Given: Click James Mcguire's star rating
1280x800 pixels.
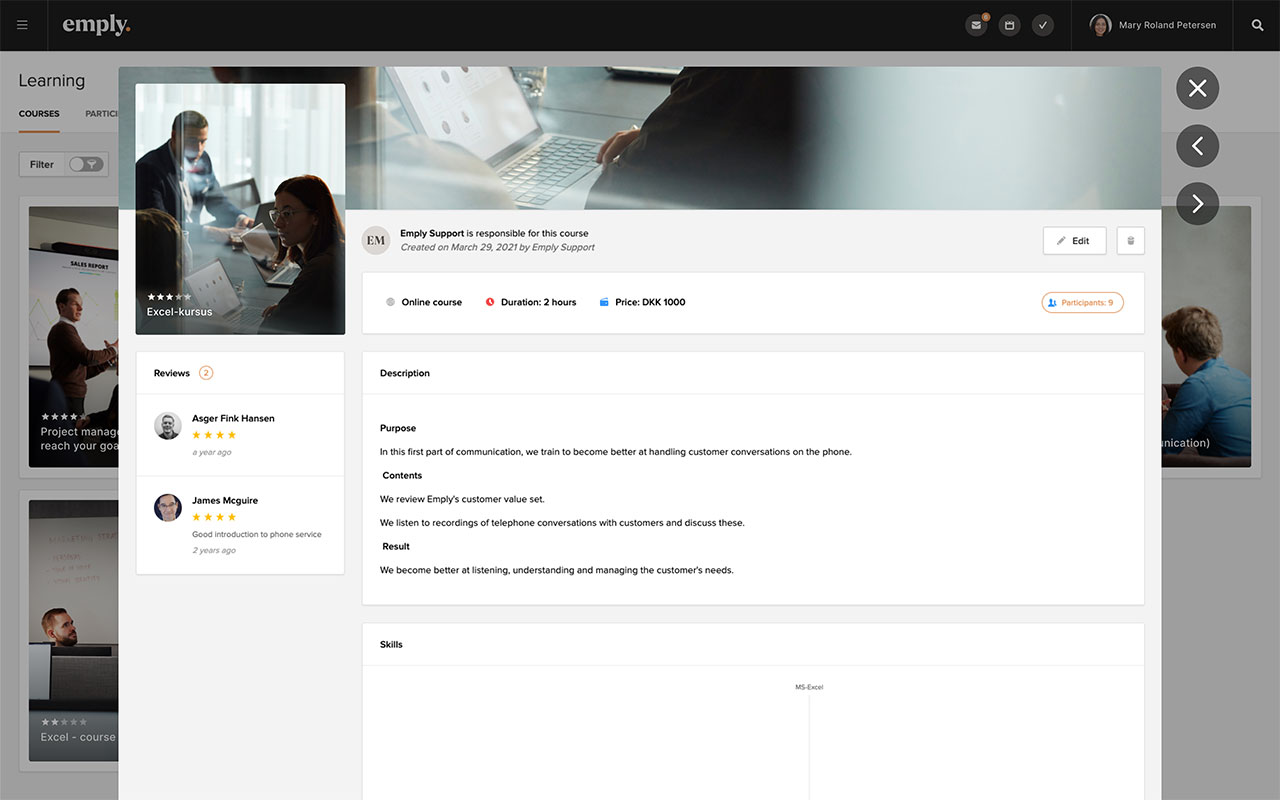Looking at the screenshot, I should [x=214, y=517].
